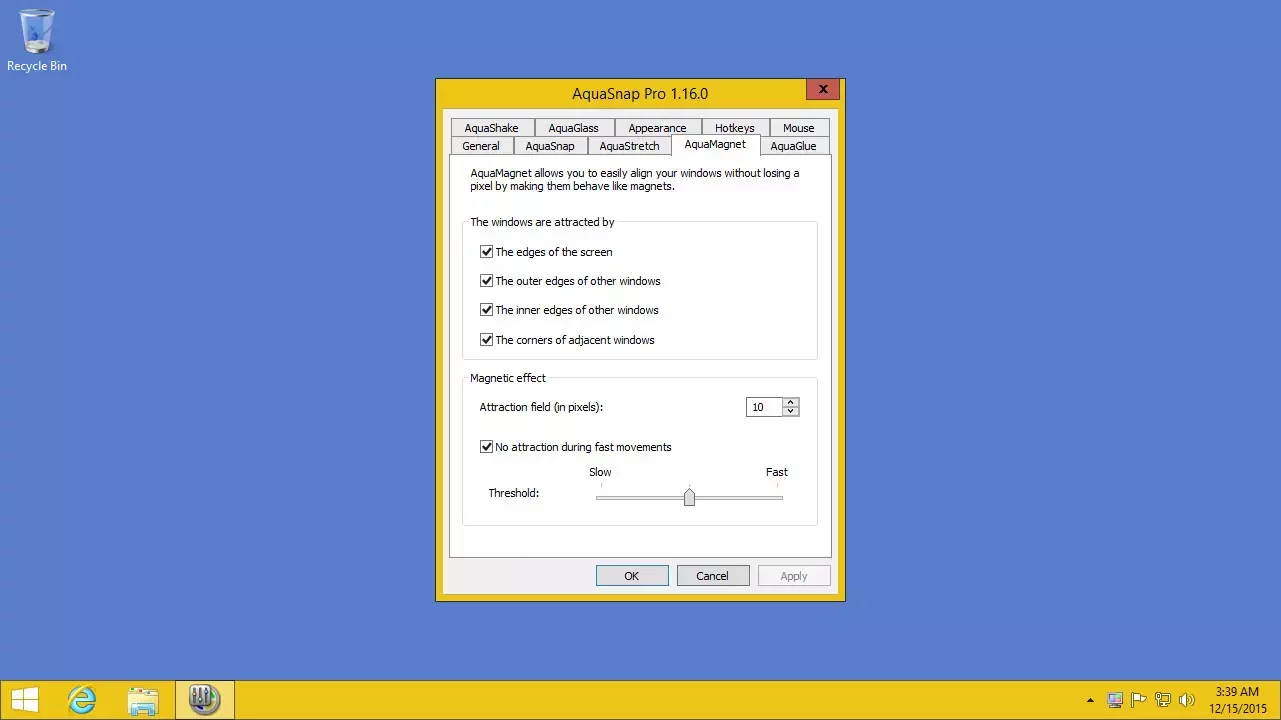Viewport: 1281px width, 720px height.
Task: Open the Hotkeys tab
Action: click(735, 128)
